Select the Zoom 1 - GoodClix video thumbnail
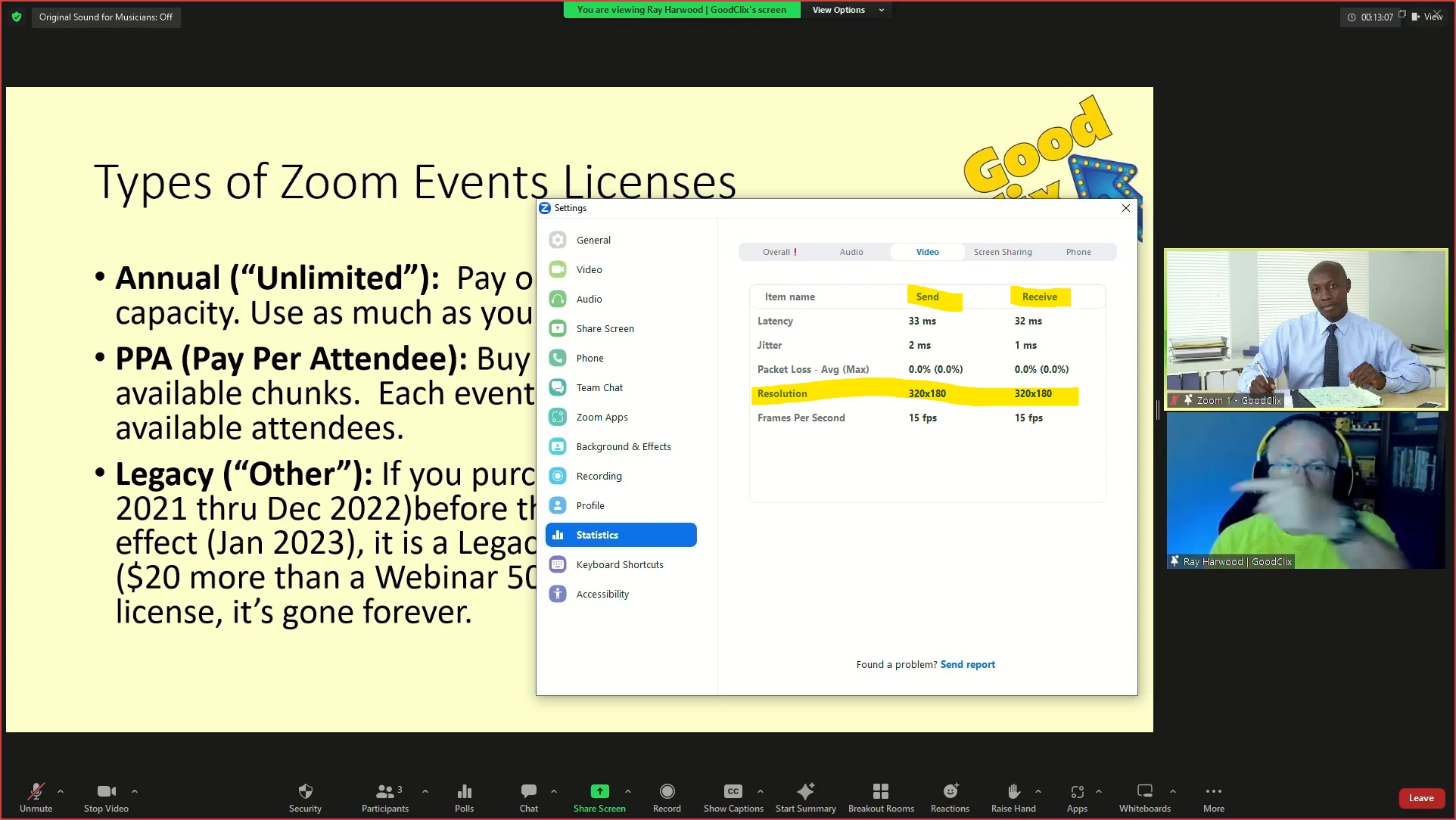Viewport: 1456px width, 820px height. (x=1305, y=329)
